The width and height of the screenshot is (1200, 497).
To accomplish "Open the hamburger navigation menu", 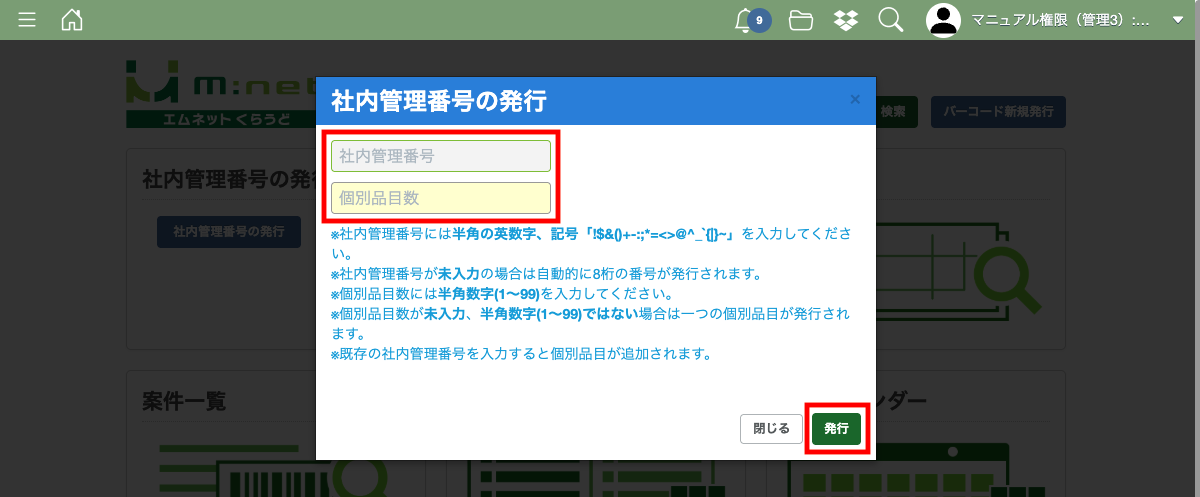I will click(28, 20).
